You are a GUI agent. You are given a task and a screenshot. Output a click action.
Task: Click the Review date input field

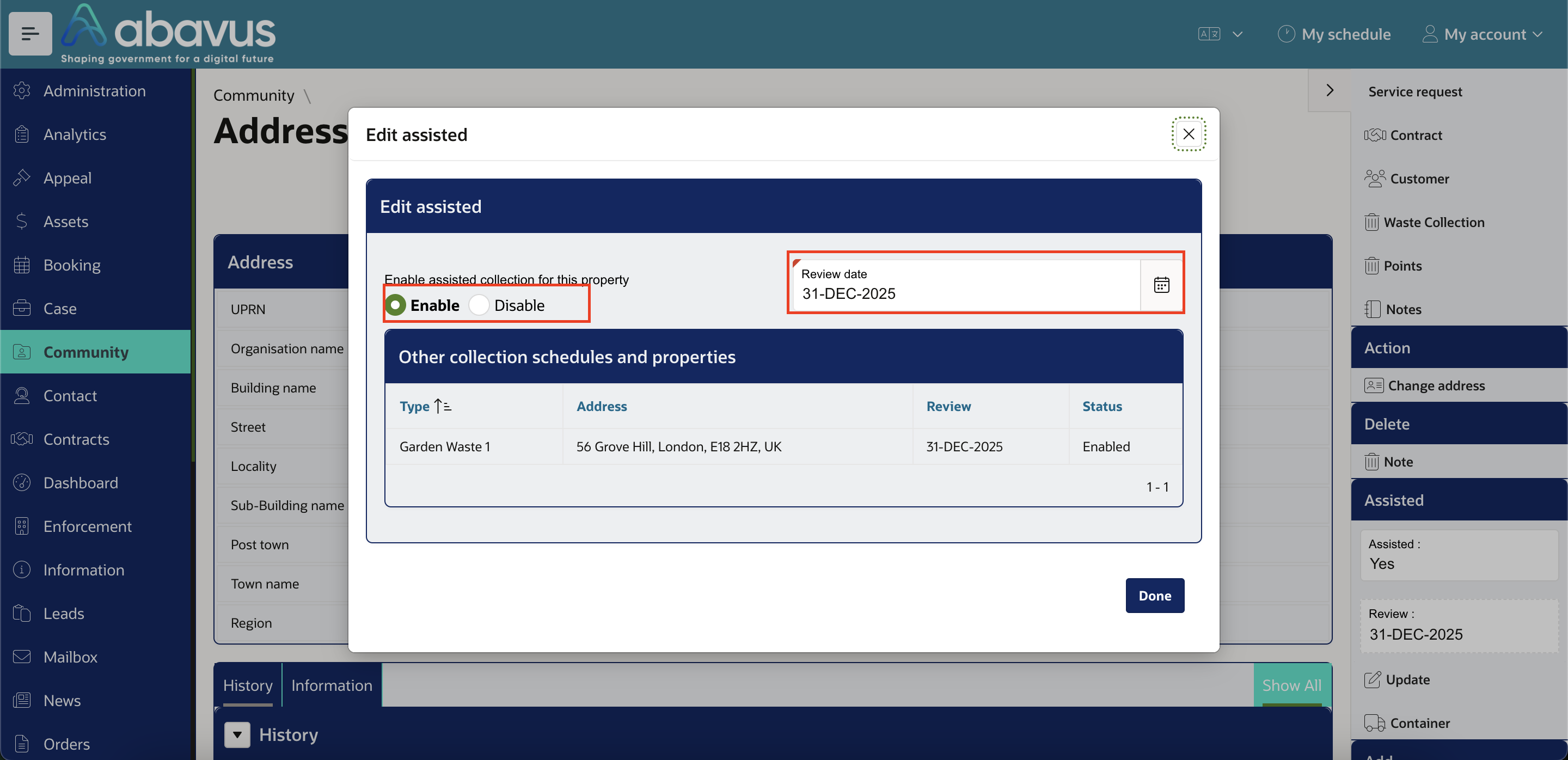pyautogui.click(x=966, y=285)
